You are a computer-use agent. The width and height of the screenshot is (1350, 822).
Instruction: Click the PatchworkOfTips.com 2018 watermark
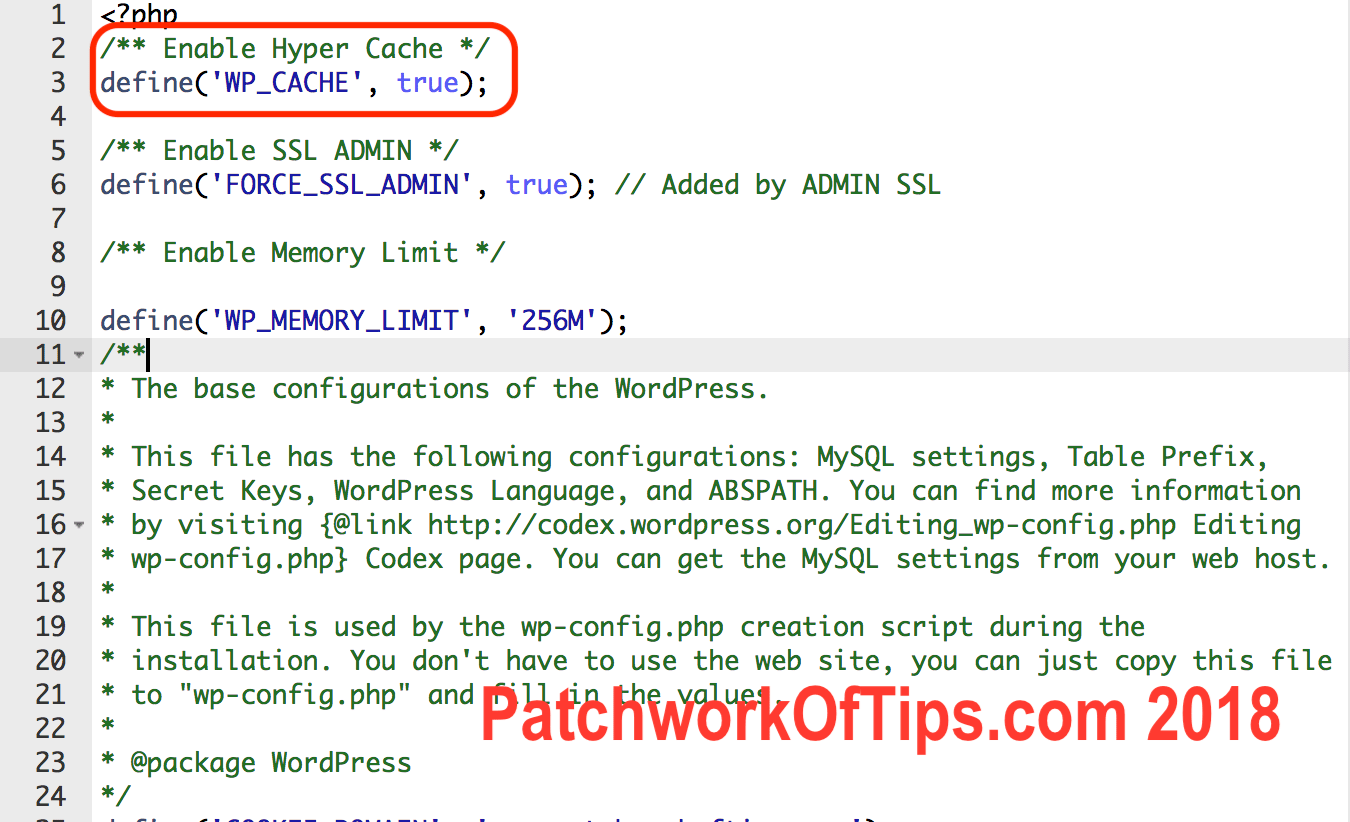(880, 713)
